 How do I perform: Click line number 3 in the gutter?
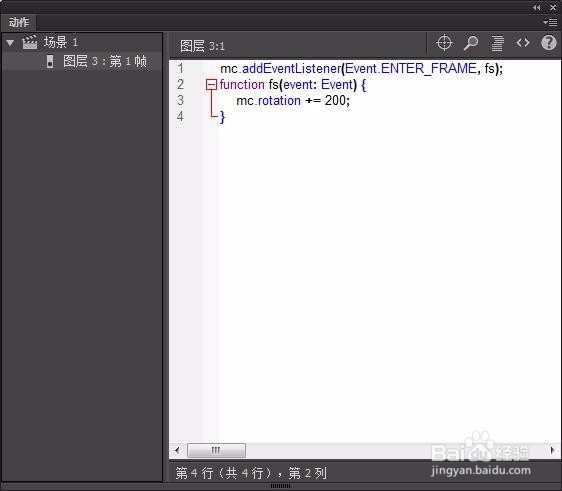180,100
